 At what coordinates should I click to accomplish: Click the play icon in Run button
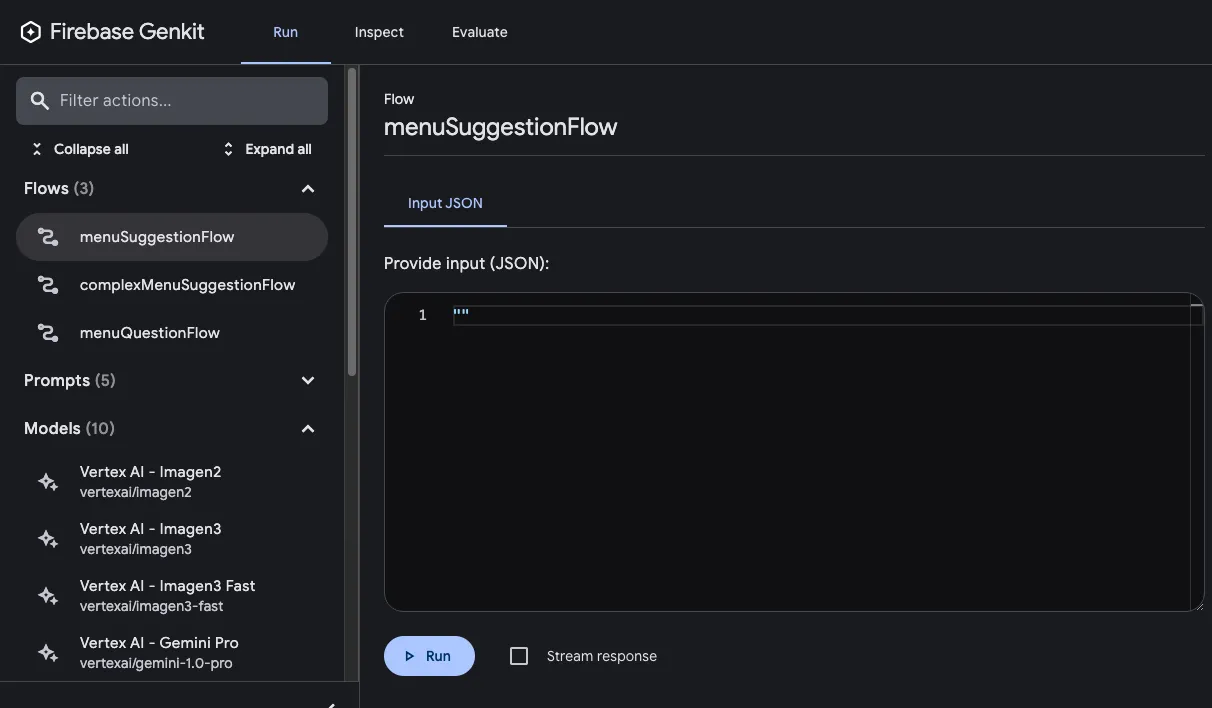[409, 656]
